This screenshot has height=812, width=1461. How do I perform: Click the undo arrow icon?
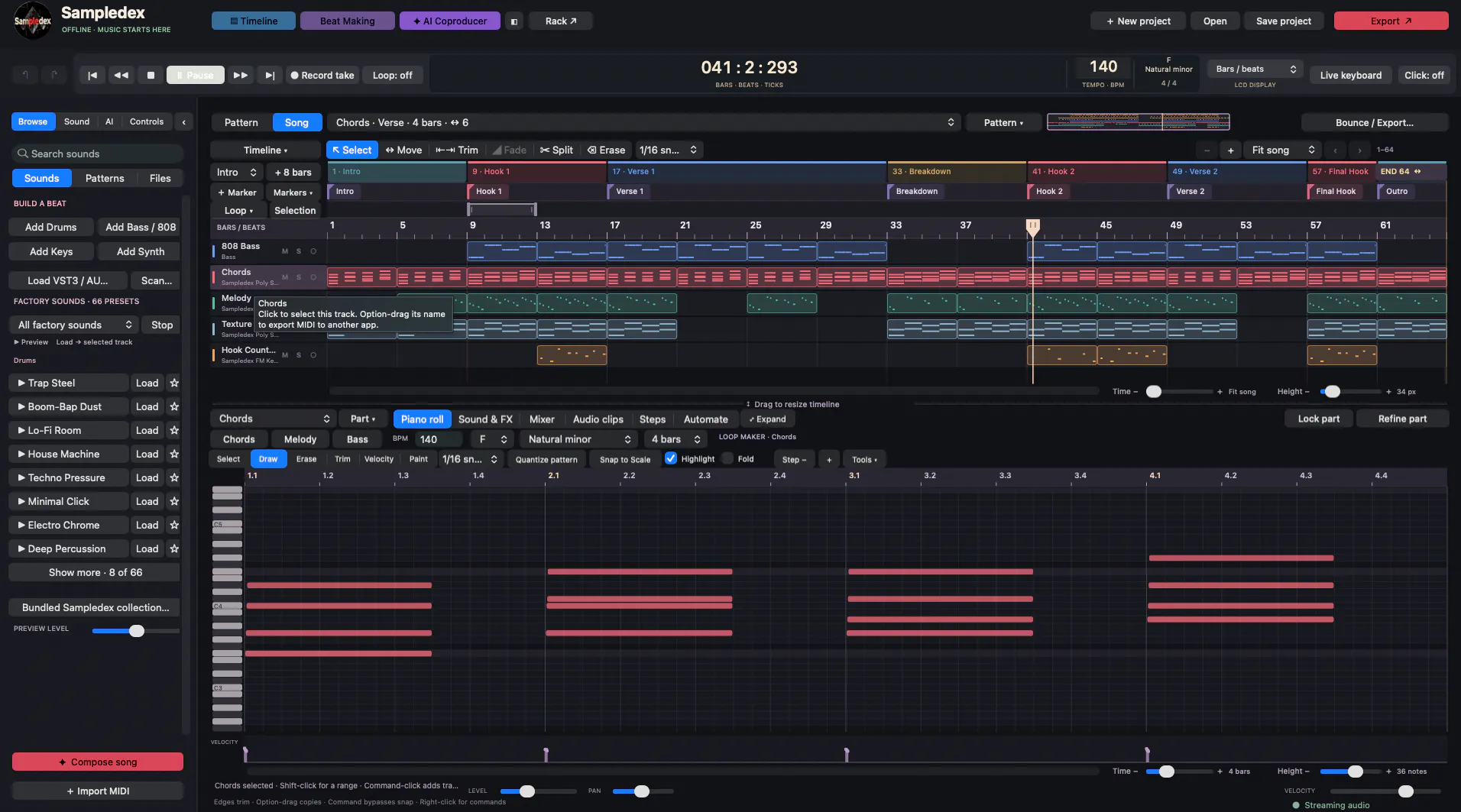pos(25,75)
